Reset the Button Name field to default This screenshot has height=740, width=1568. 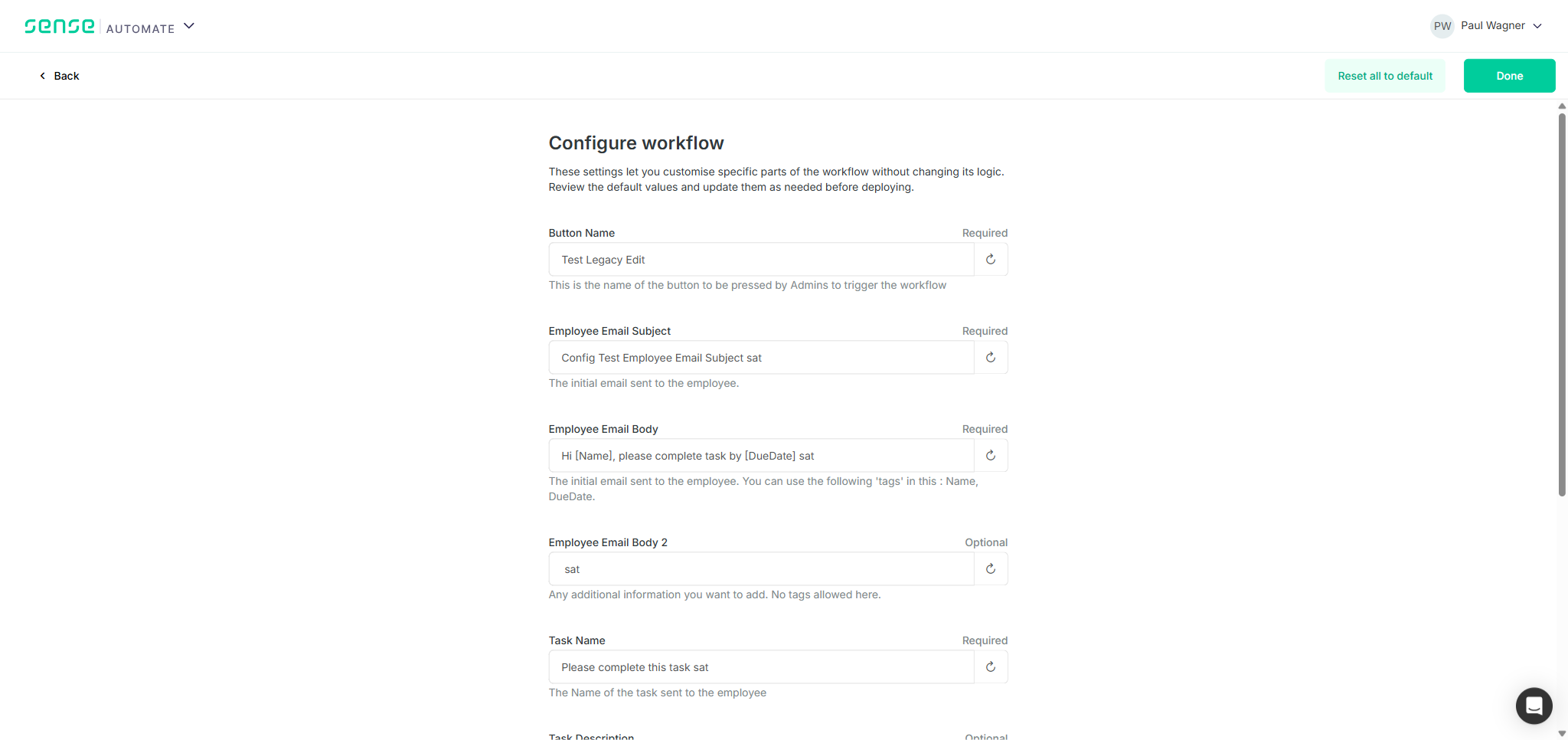coord(991,260)
